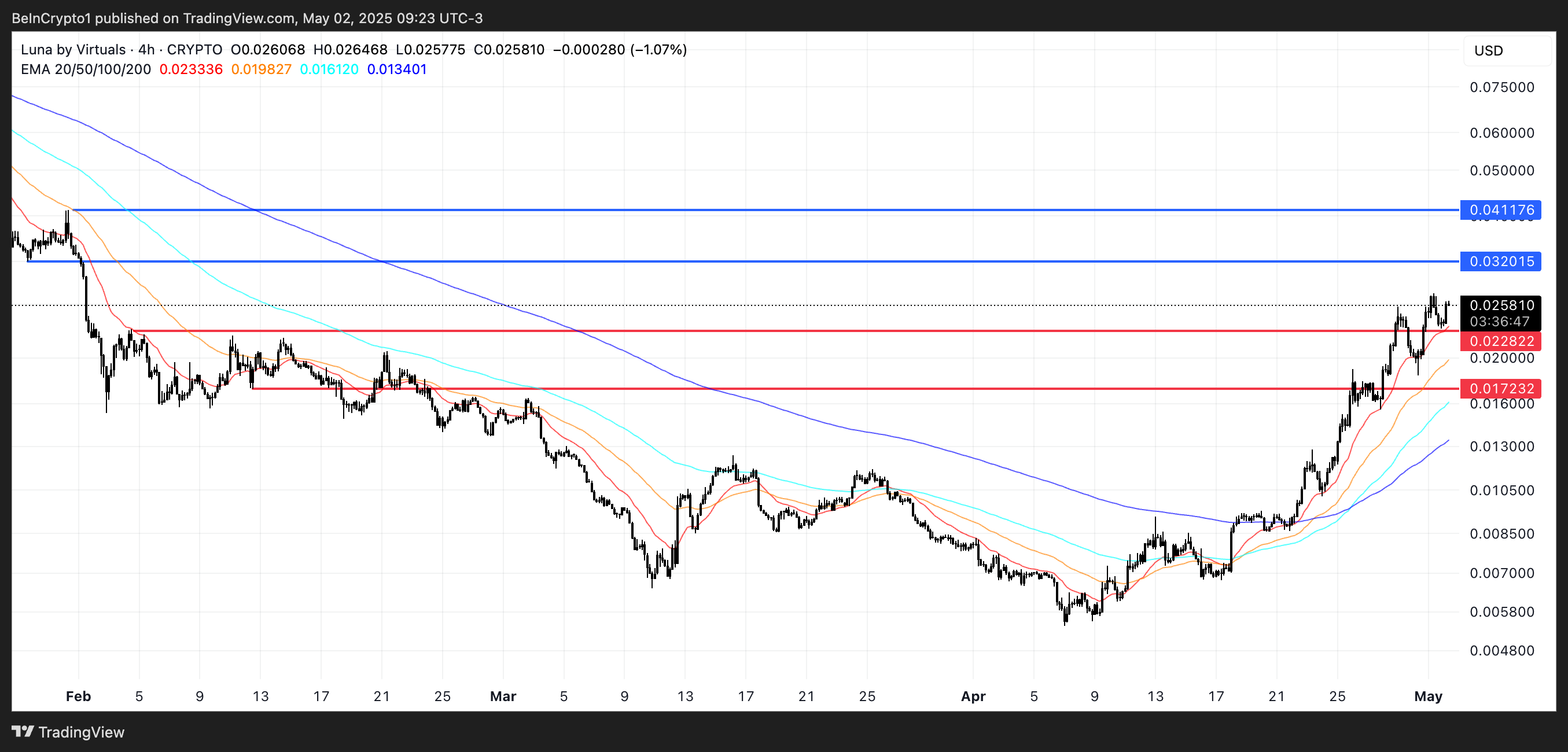Image resolution: width=1568 pixels, height=752 pixels.
Task: Click the 0.022822 support price label
Action: (x=1501, y=341)
